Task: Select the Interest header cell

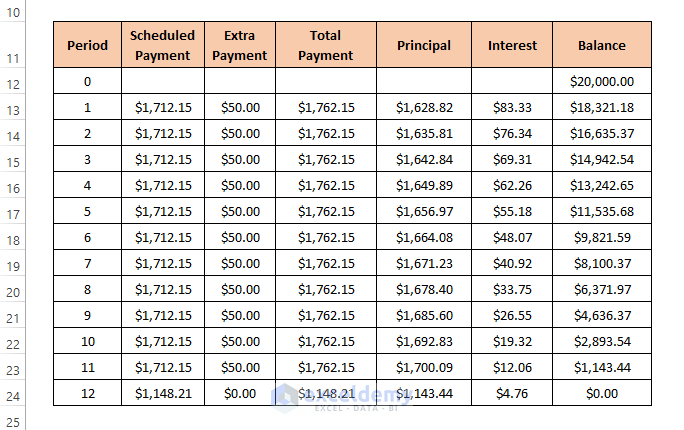Action: coord(512,45)
